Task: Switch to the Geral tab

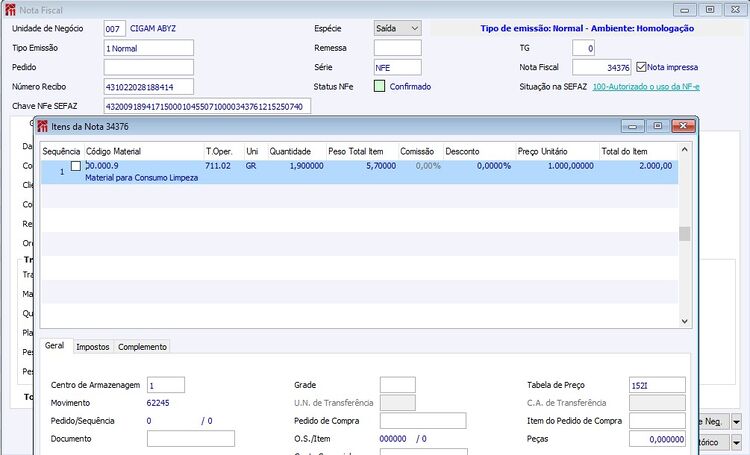Action: (55, 345)
